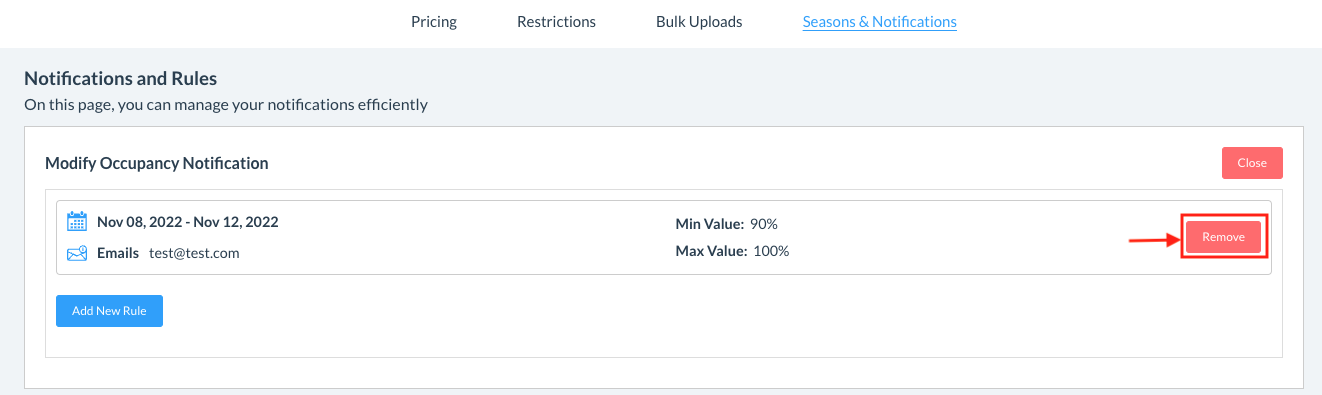This screenshot has height=395, width=1322.
Task: Click the Min Value label
Action: (710, 224)
